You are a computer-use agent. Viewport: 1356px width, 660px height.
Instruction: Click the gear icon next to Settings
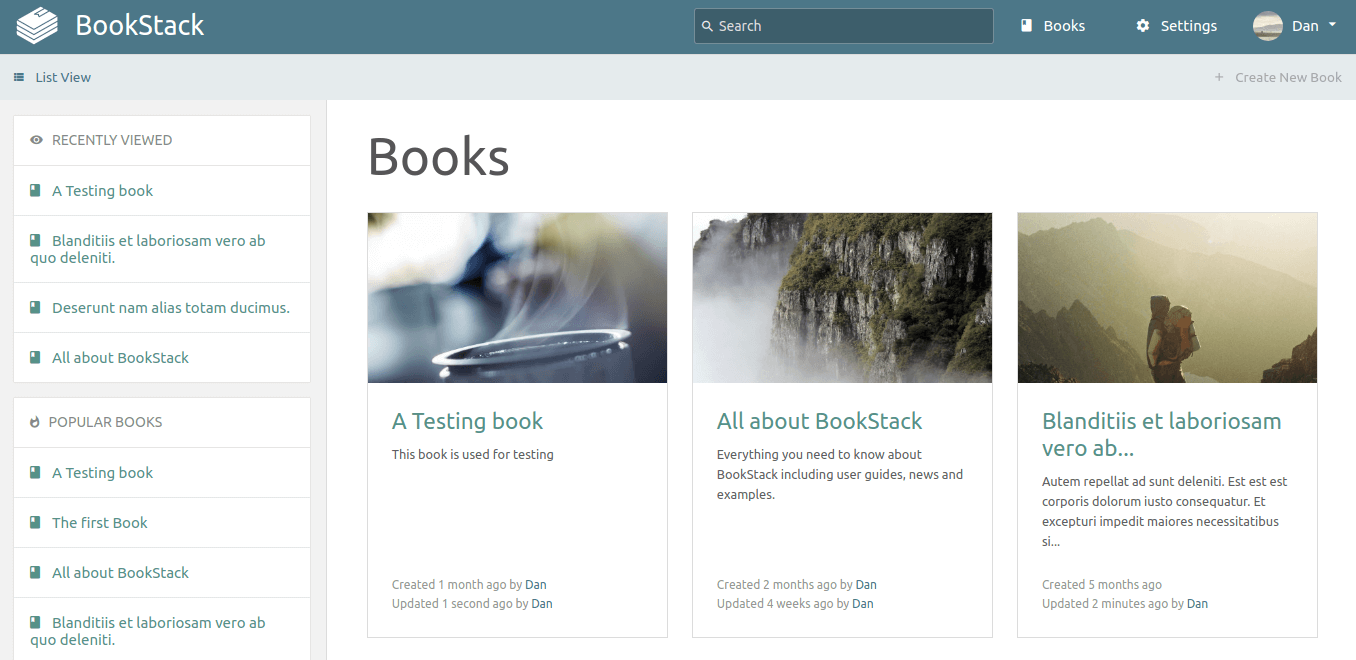(1143, 26)
